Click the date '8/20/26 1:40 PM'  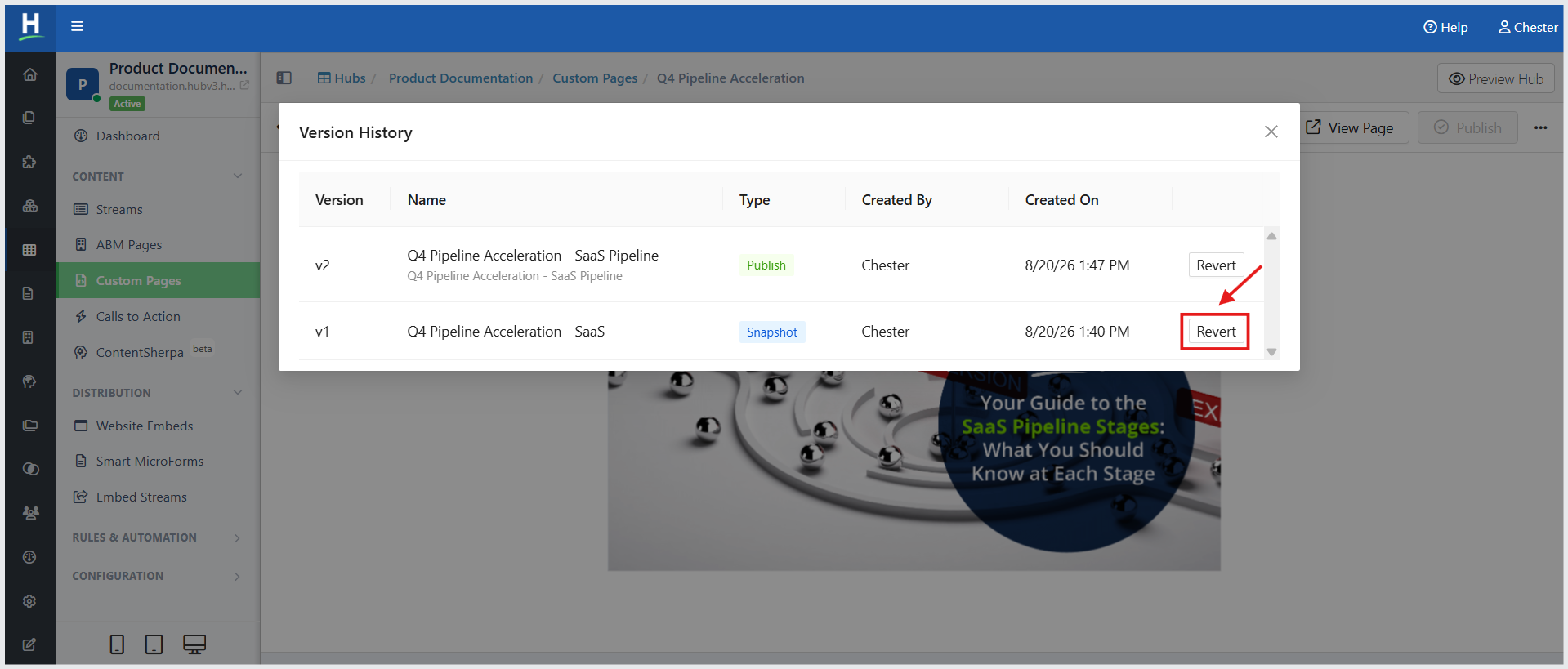1077,332
